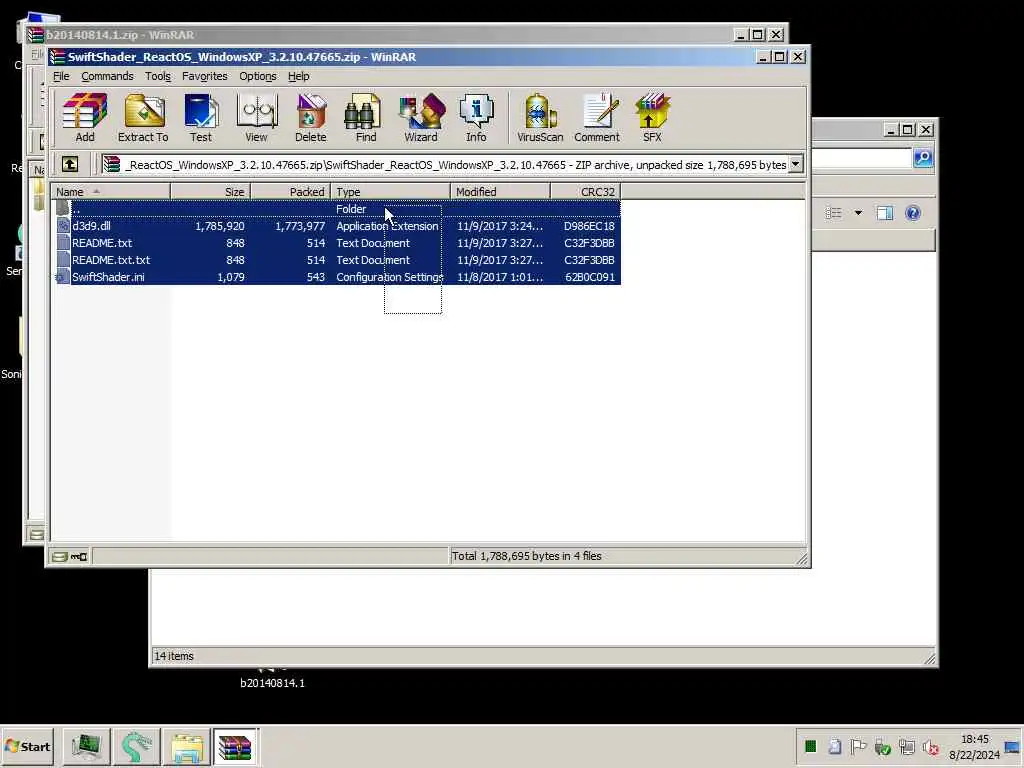The height and width of the screenshot is (768, 1024).
Task: Sort by the Size column header
Action: click(x=210, y=191)
